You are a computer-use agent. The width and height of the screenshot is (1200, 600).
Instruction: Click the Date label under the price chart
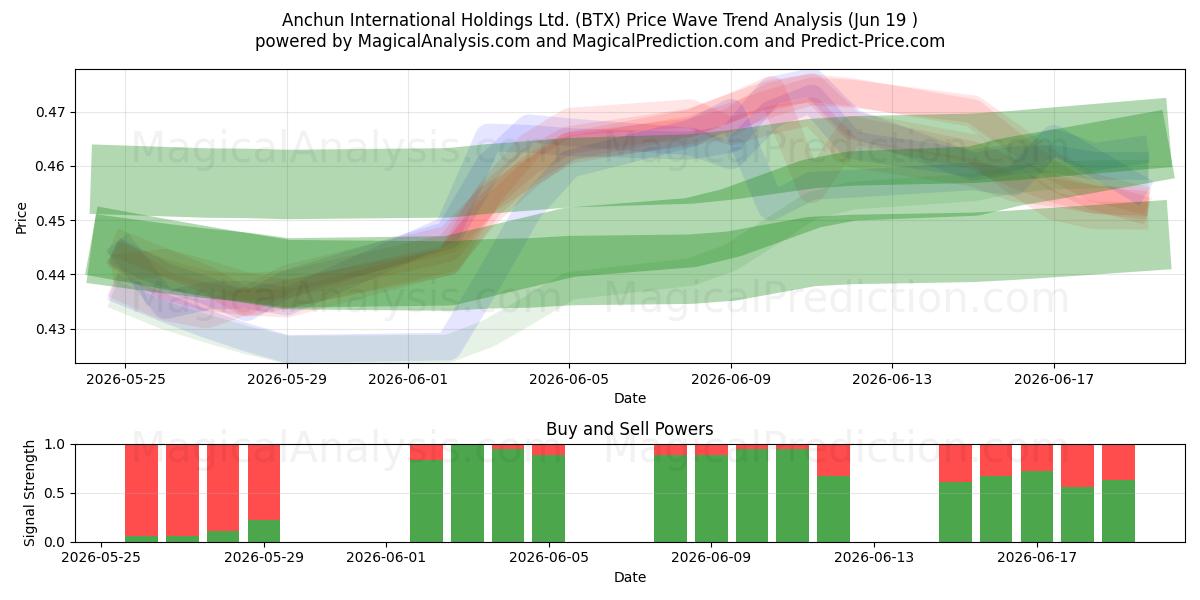point(630,398)
